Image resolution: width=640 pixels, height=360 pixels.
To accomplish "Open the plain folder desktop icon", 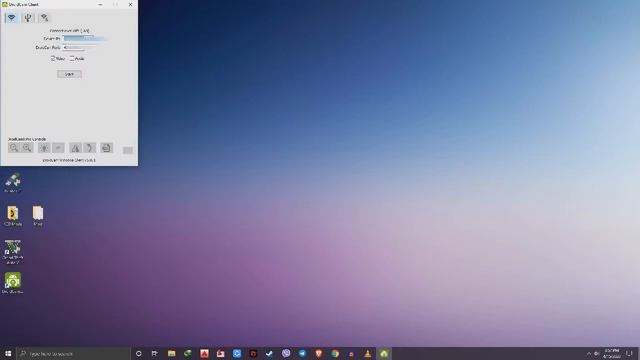I will tap(38, 216).
